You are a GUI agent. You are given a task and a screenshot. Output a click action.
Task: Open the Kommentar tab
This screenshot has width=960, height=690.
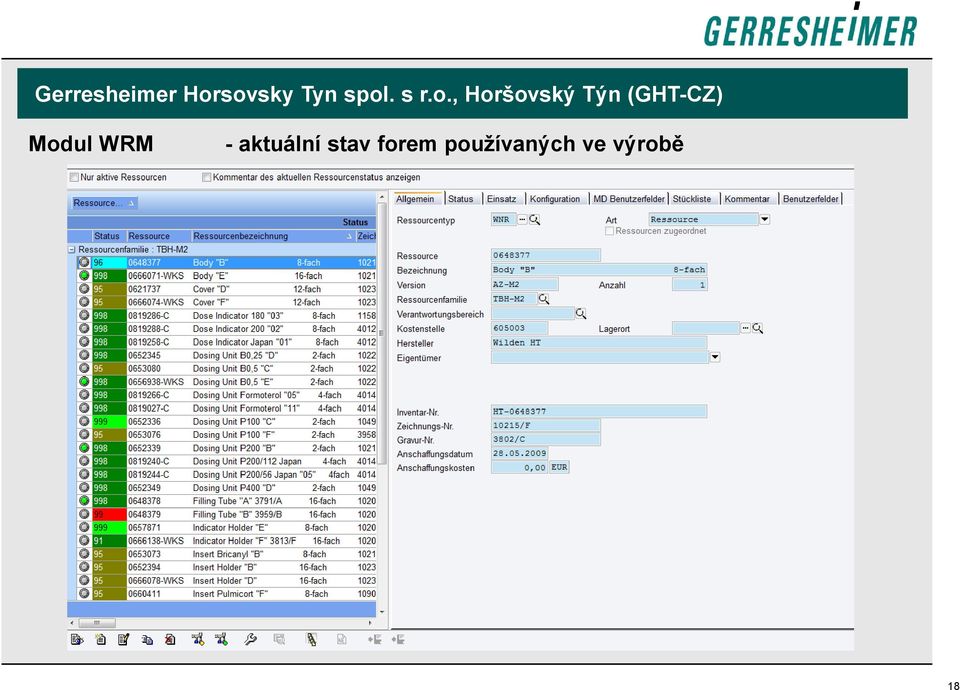point(747,199)
